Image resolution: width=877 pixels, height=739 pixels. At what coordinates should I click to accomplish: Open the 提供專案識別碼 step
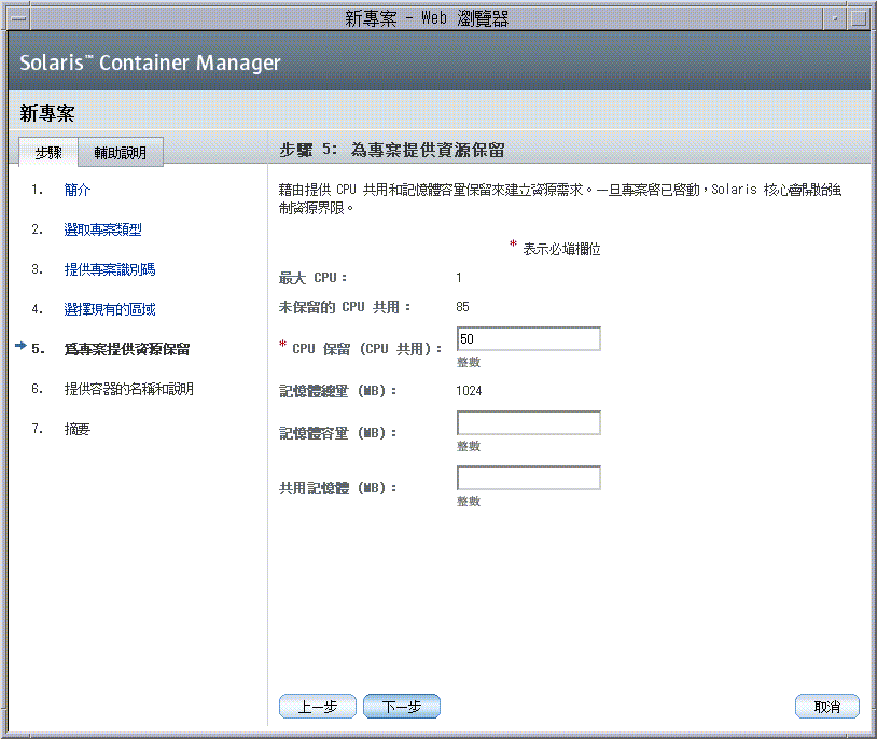coord(110,269)
